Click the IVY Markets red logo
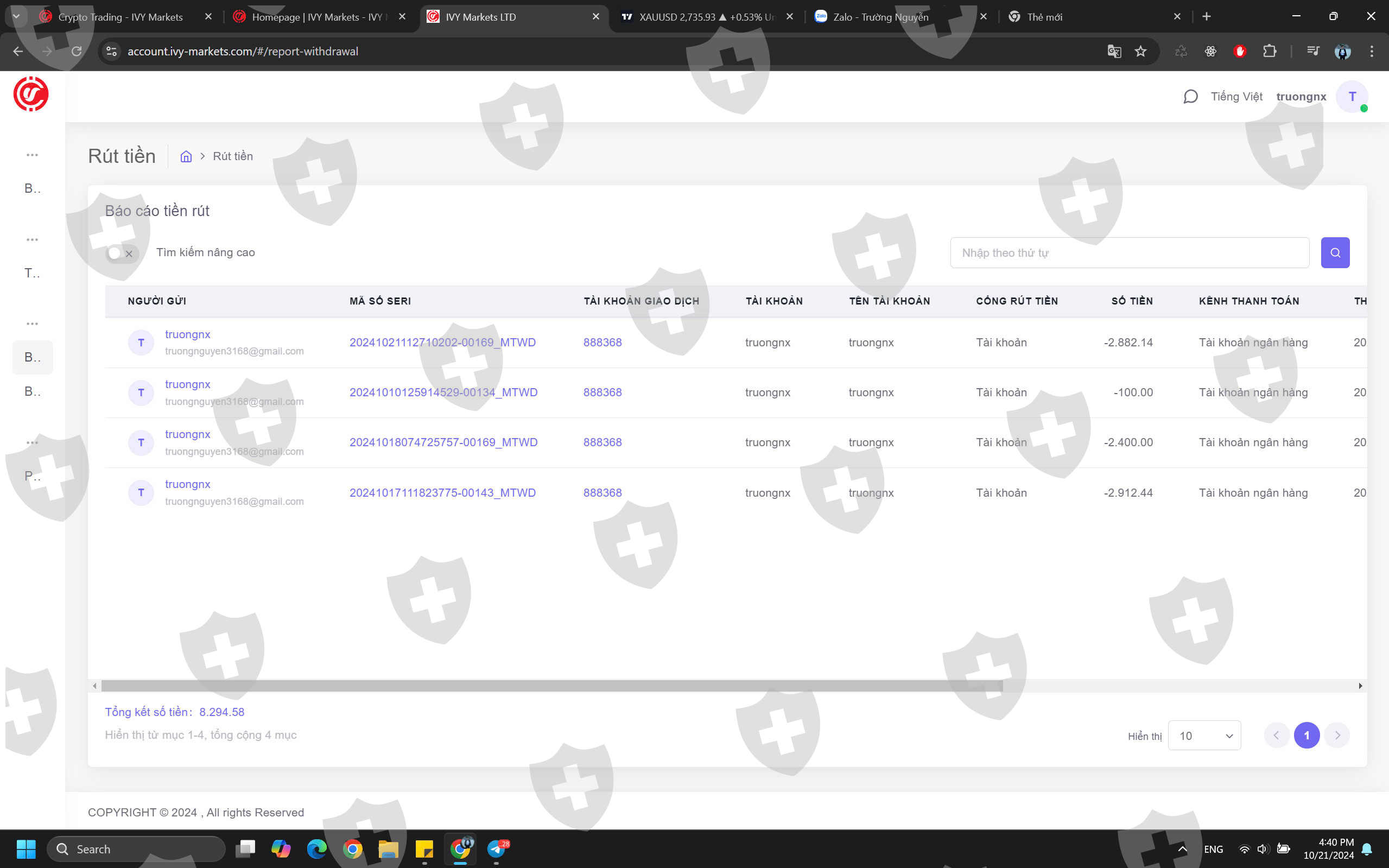 31,94
